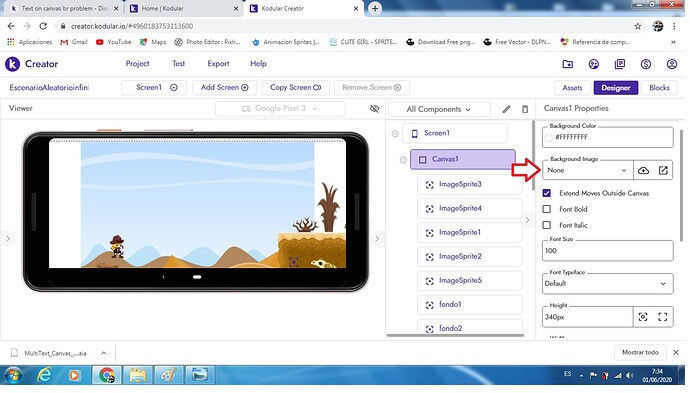Pick the Background Color swatch
This screenshot has width=690, height=393.
pyautogui.click(x=548, y=138)
